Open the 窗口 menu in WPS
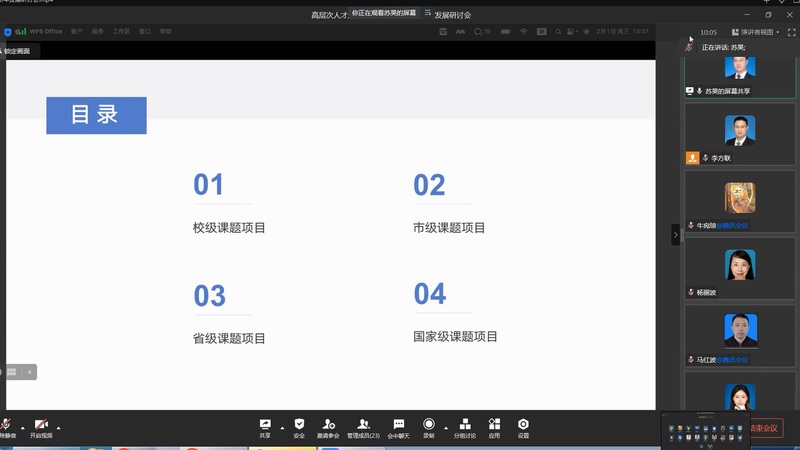The width and height of the screenshot is (800, 450). 145,32
